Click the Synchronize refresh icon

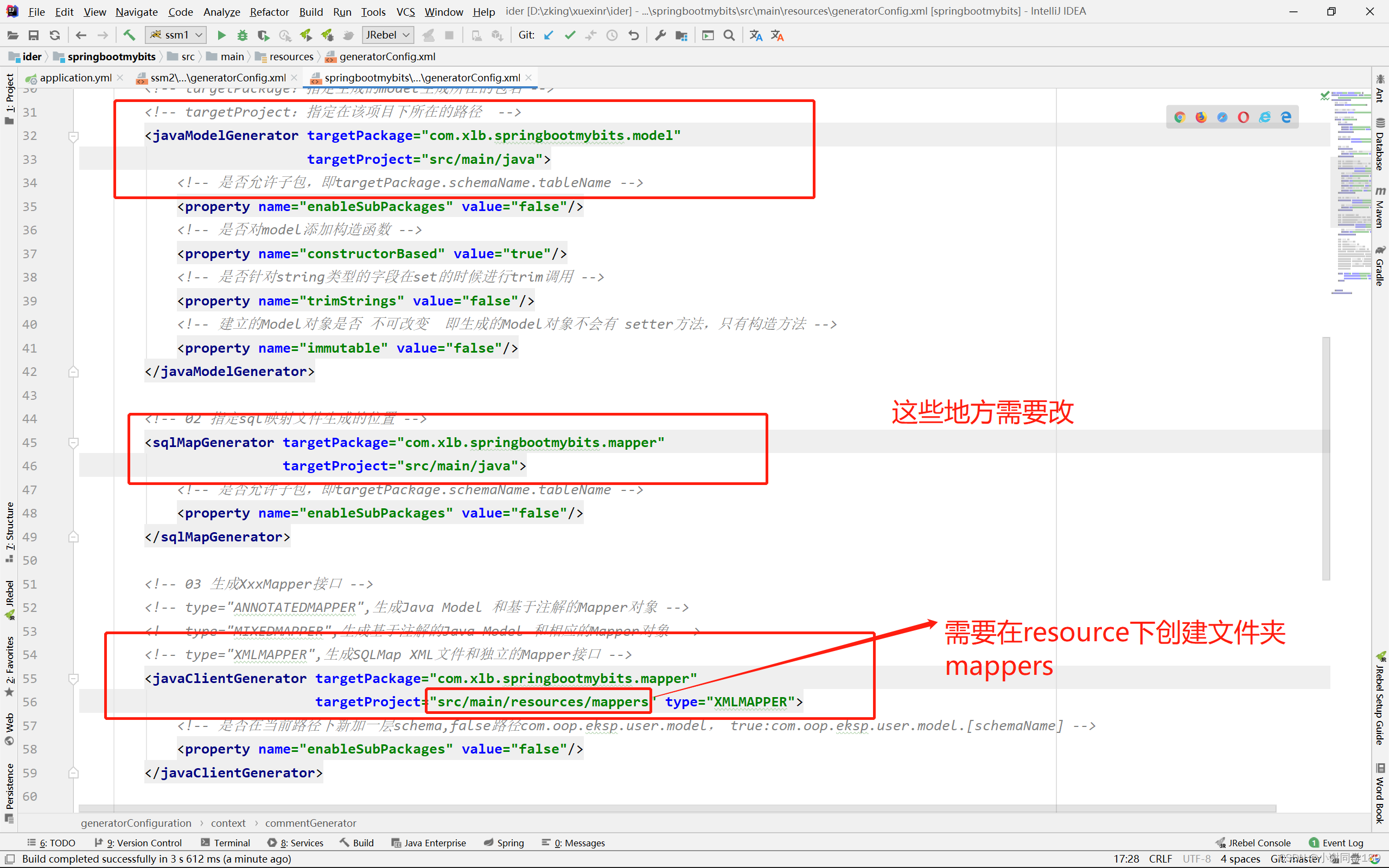click(x=54, y=36)
